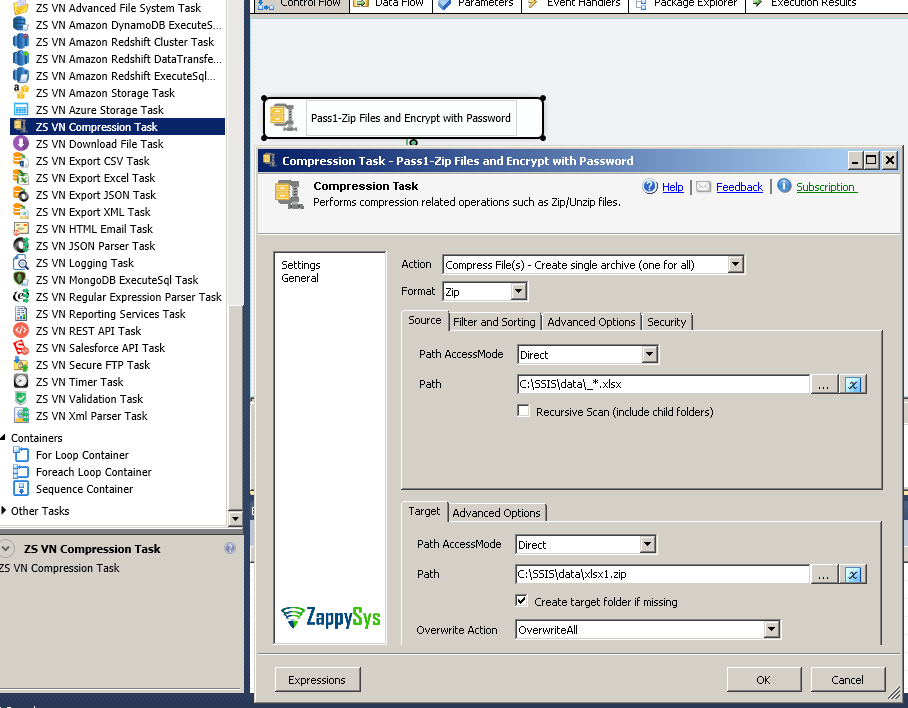The image size is (908, 708).
Task: Open the Security tab in the dialog
Action: pyautogui.click(x=667, y=322)
